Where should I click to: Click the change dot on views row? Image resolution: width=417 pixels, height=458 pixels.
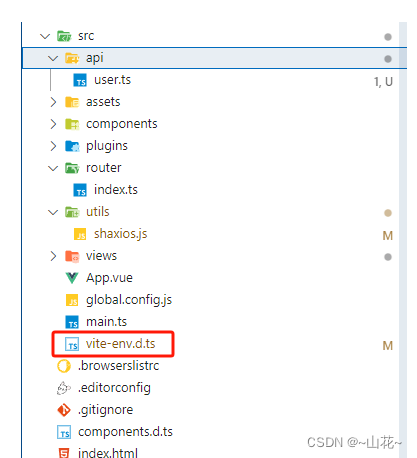pos(388,257)
